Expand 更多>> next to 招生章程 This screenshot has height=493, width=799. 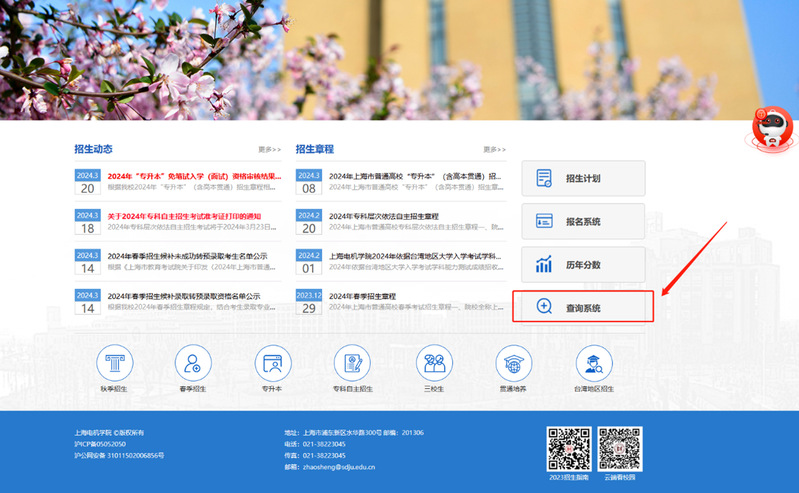coord(493,149)
